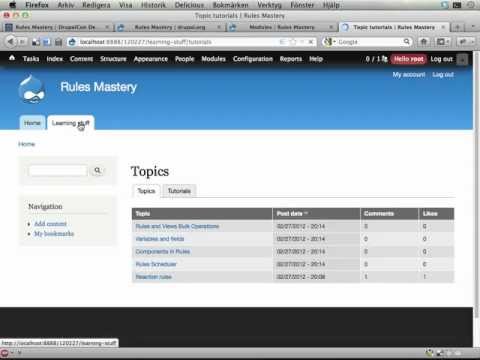Screen dimensions: 480x360
Task: Open Reaction rules topic
Action: coord(154,277)
